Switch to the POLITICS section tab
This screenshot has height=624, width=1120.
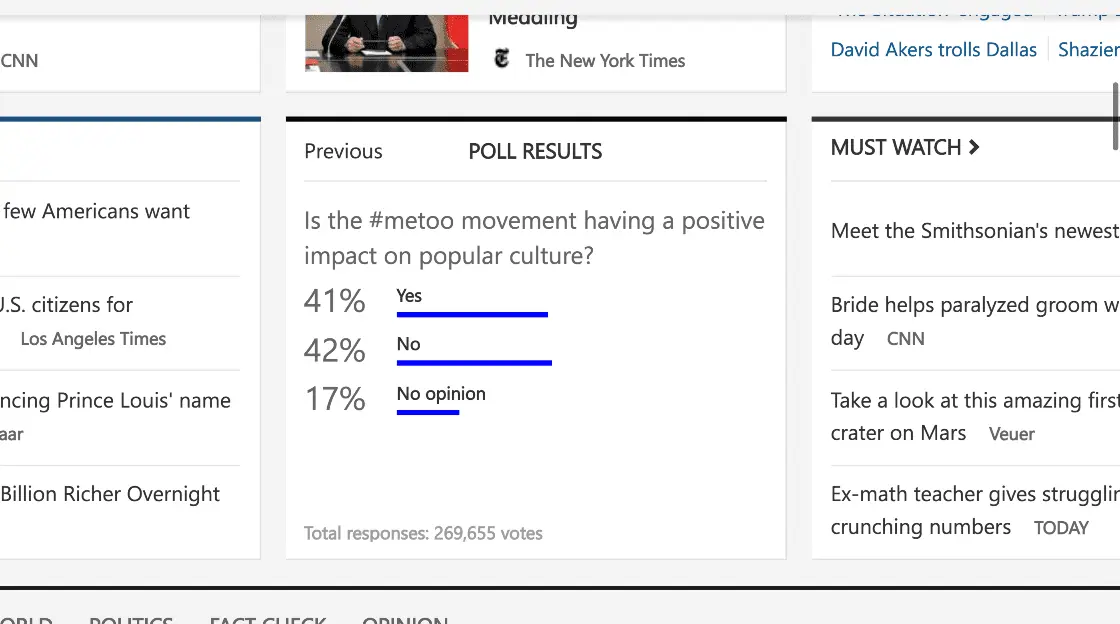point(131,619)
